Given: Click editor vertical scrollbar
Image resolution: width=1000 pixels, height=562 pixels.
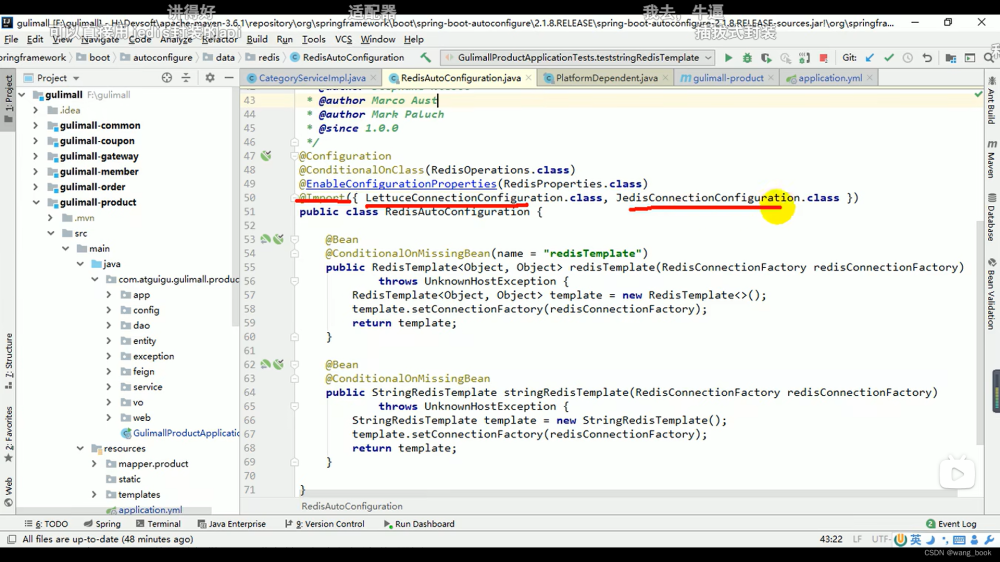Looking at the screenshot, I should (x=981, y=332).
